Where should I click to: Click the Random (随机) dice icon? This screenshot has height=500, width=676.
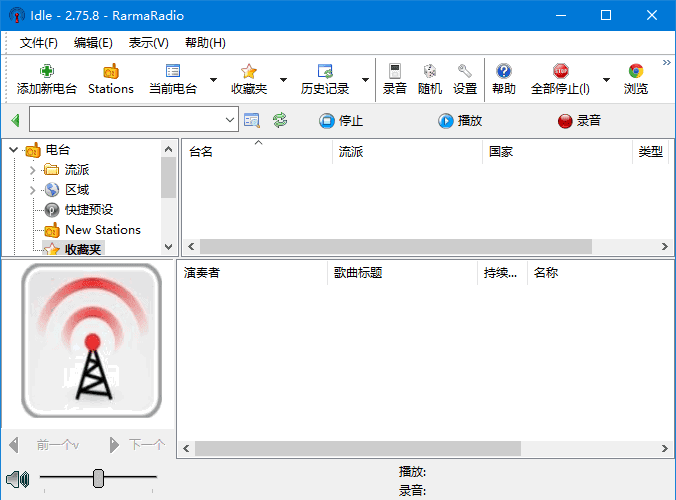(430, 71)
